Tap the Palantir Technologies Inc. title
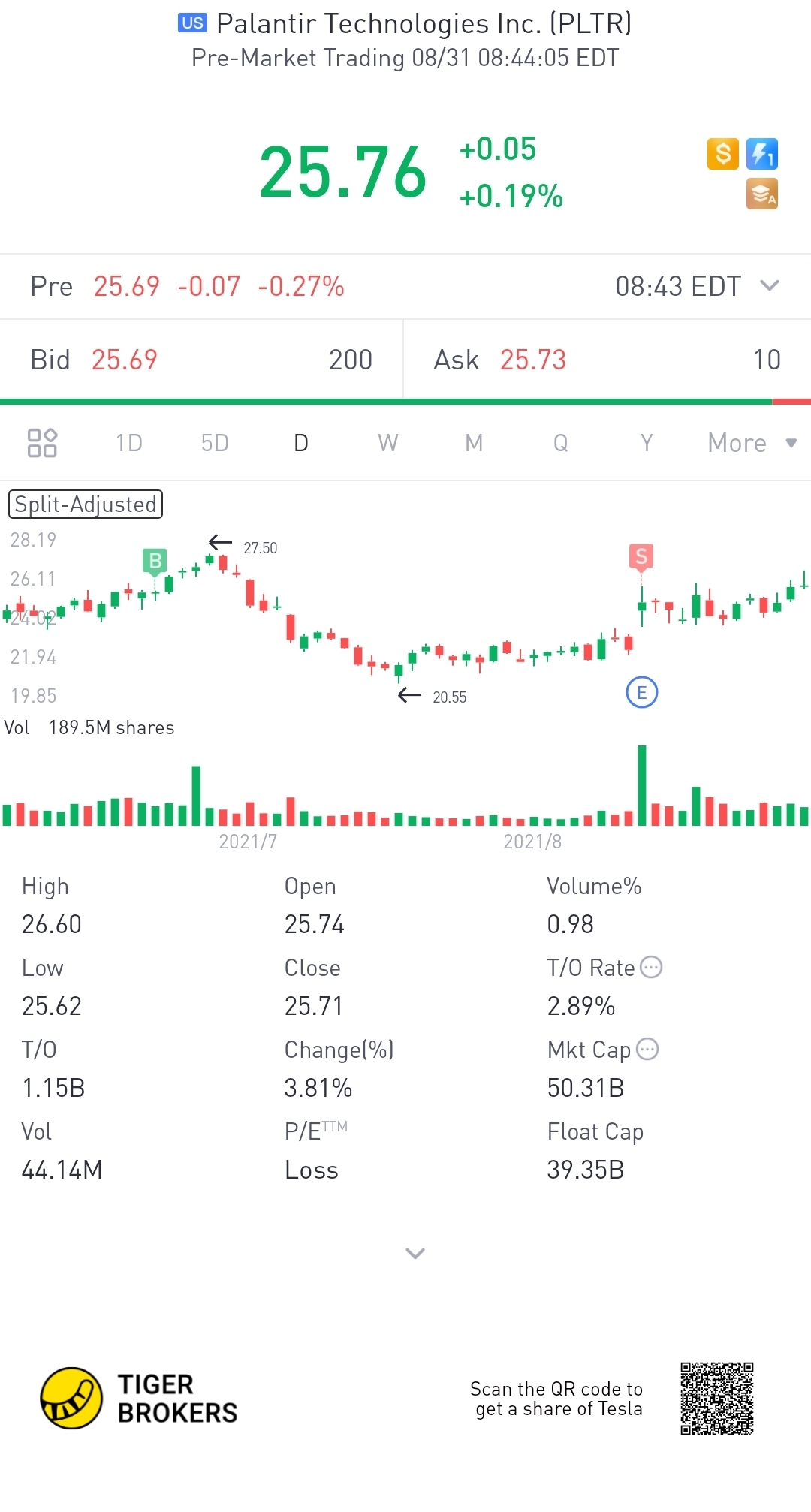 [x=424, y=23]
